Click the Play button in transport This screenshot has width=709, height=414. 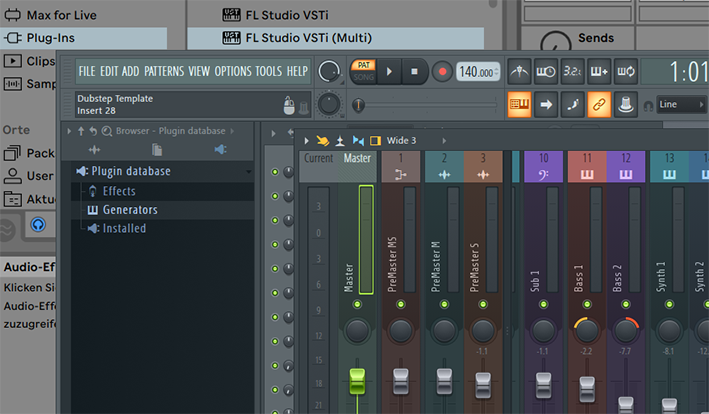tap(389, 71)
